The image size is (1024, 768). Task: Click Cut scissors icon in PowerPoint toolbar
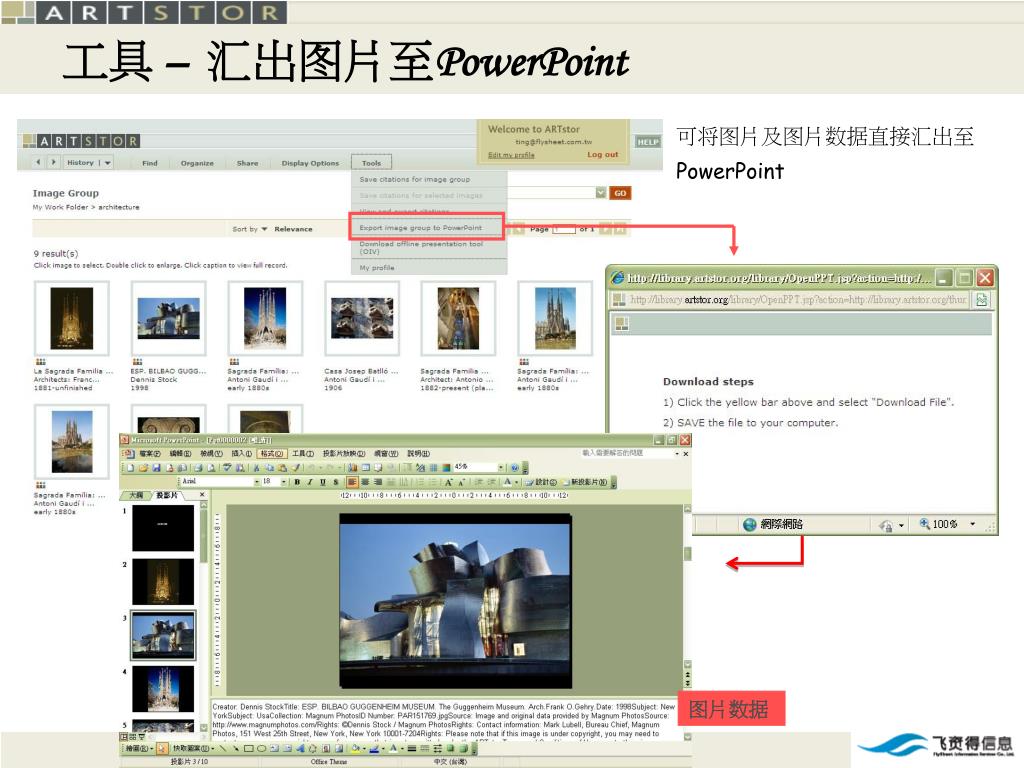257,468
